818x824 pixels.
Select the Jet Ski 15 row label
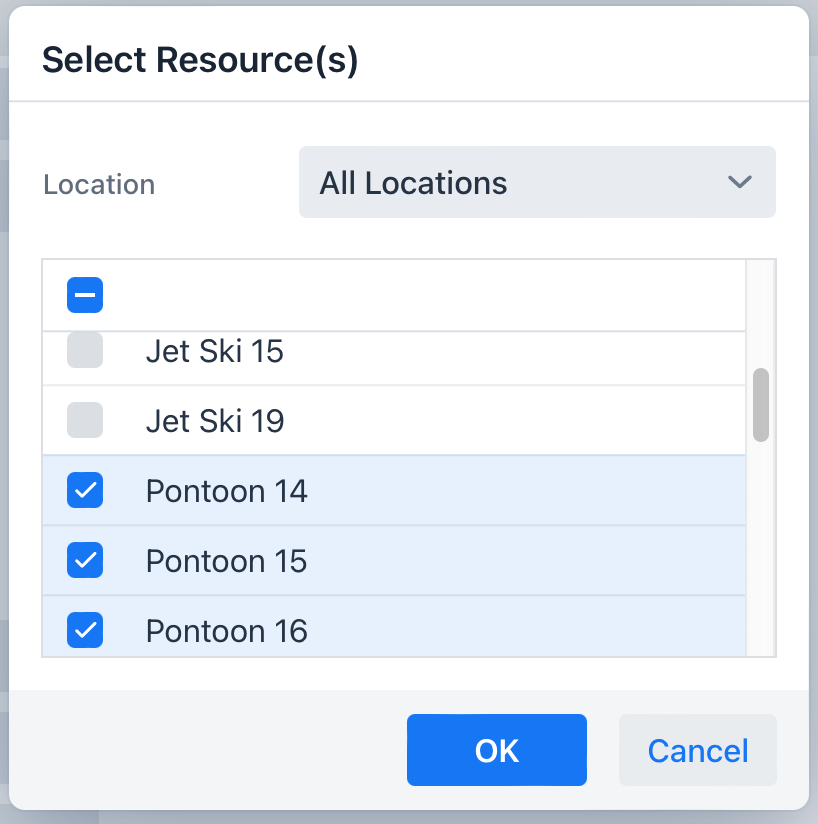click(x=214, y=351)
